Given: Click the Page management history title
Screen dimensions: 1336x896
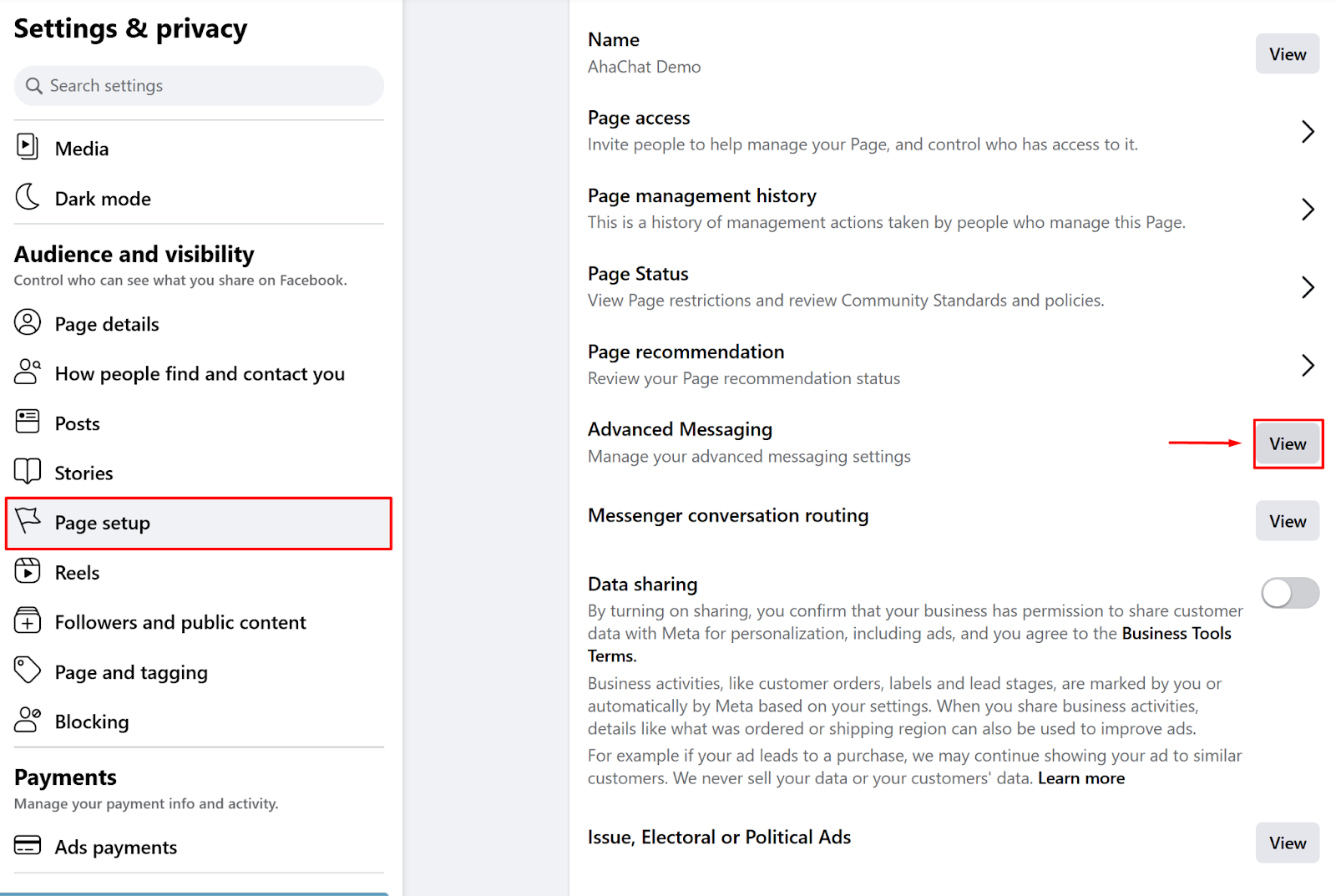Looking at the screenshot, I should tap(702, 195).
